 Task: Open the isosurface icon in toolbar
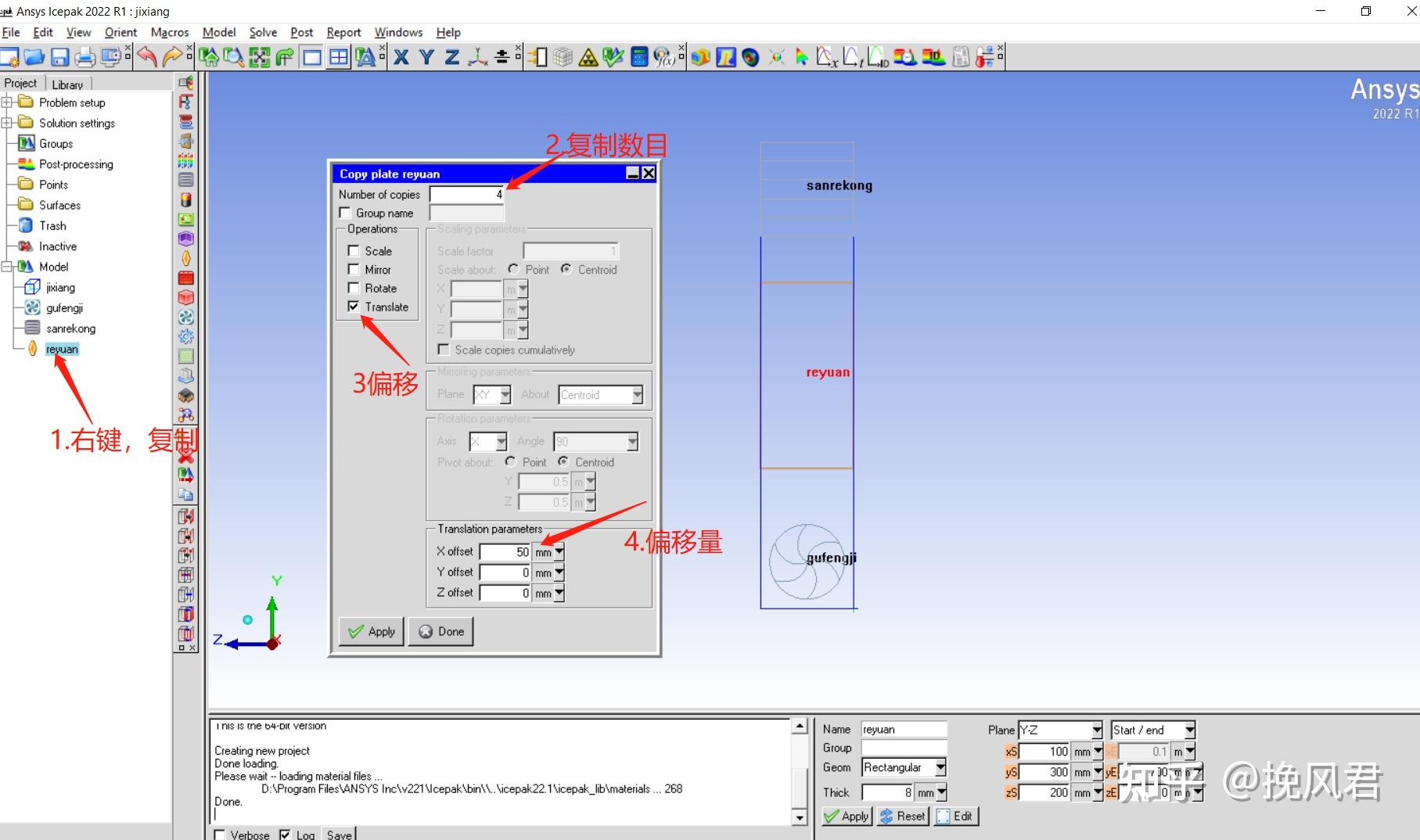(750, 56)
